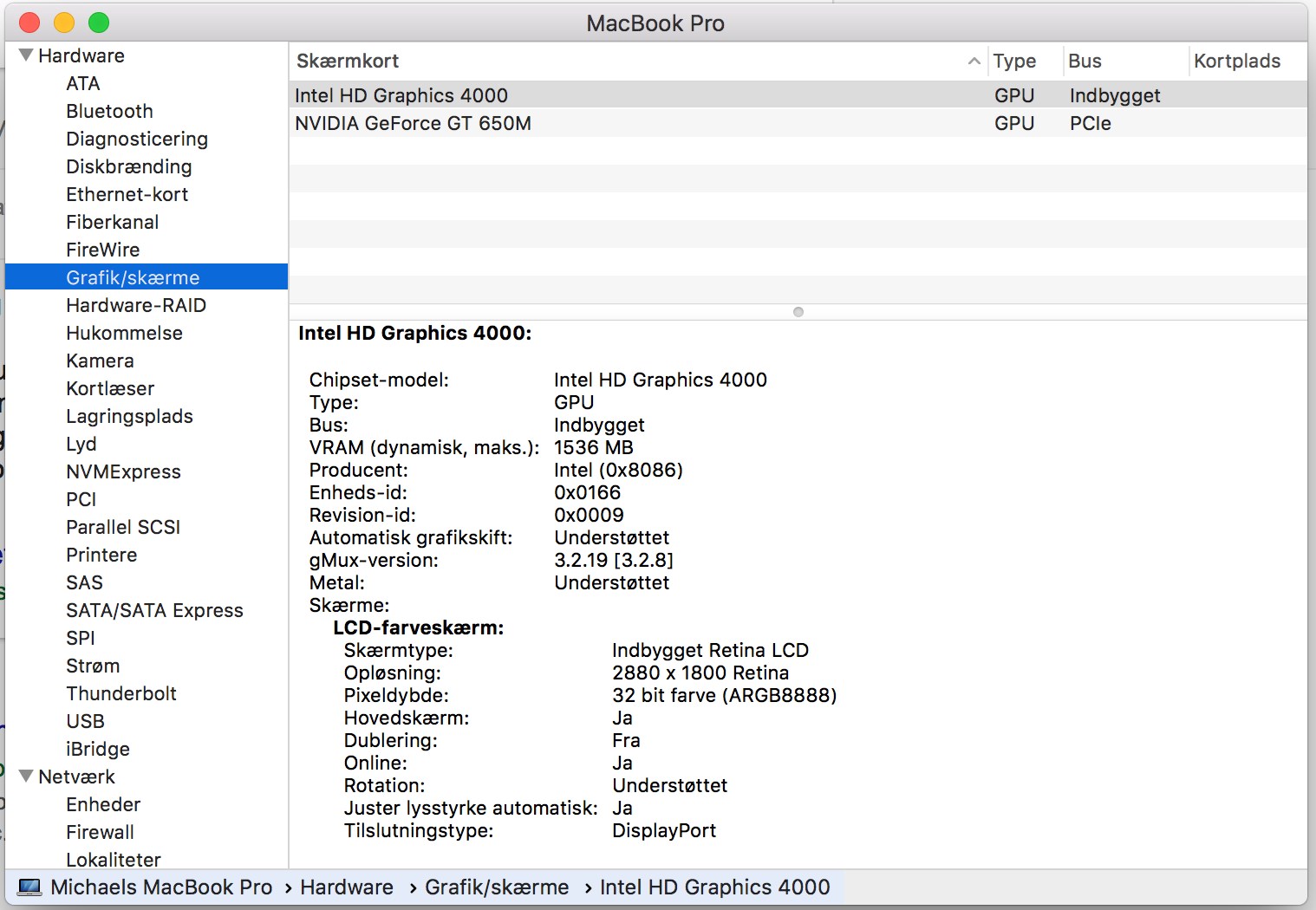Click the Indbygget Retina LCD value
Viewport: 1316px width, 910px height.
click(711, 650)
